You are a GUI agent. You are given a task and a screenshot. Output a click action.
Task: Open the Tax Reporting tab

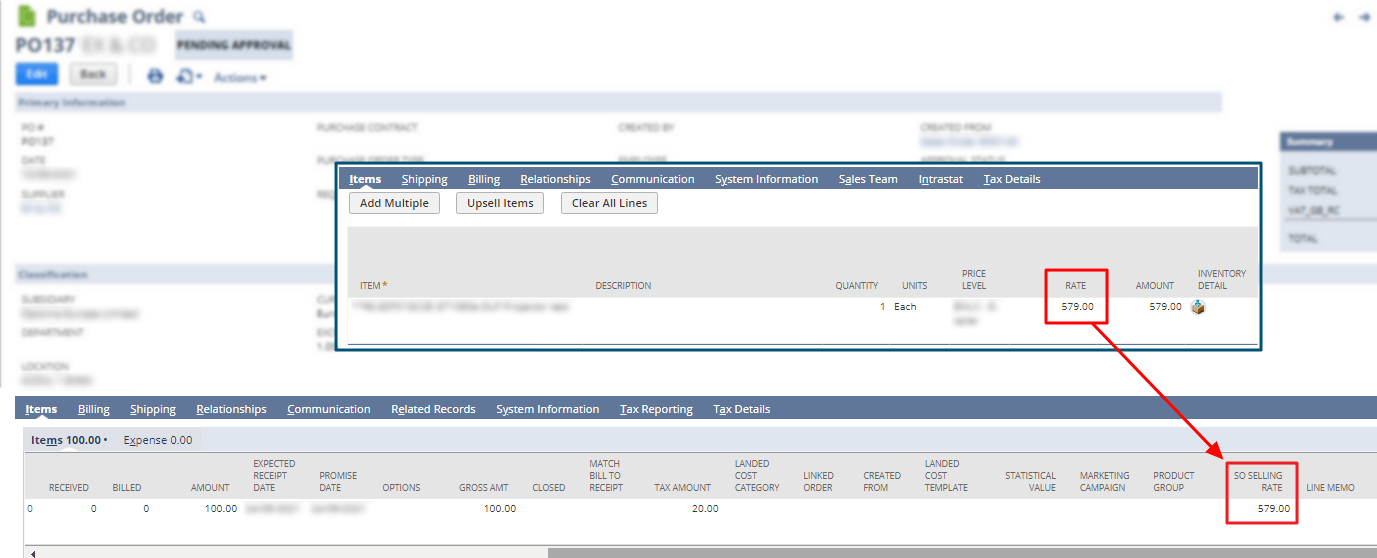(x=656, y=409)
